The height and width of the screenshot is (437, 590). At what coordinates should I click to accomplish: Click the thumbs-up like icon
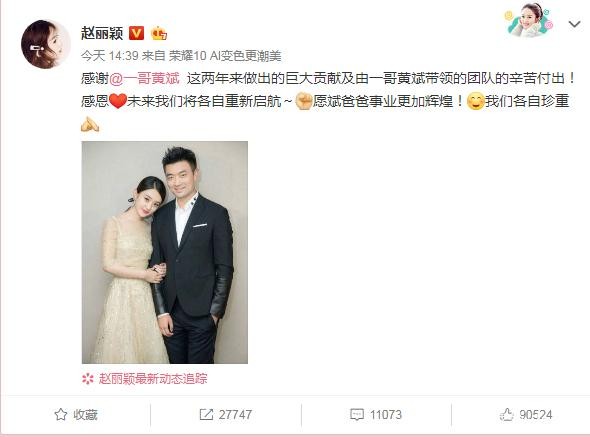tap(506, 415)
